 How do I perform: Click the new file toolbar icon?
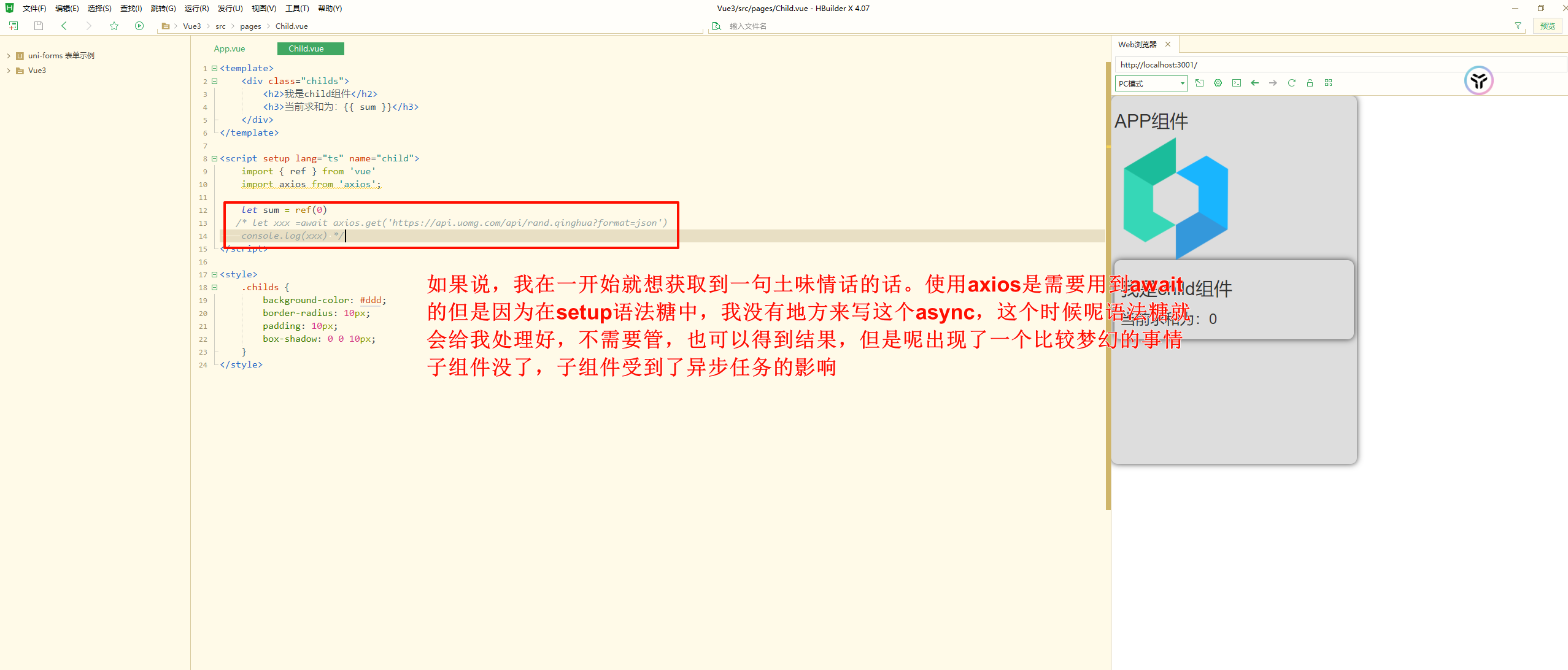click(x=14, y=26)
